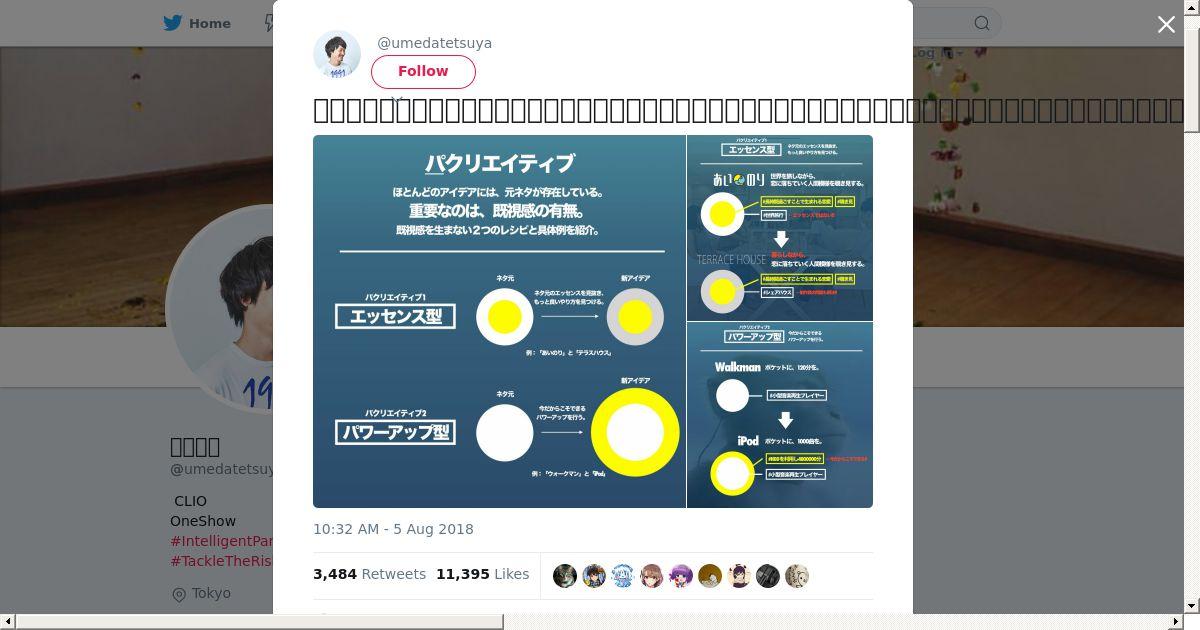1200x630 pixels.
Task: Open the timestamp 10:32 AM - 5 Aug 2018
Action: [x=393, y=529]
